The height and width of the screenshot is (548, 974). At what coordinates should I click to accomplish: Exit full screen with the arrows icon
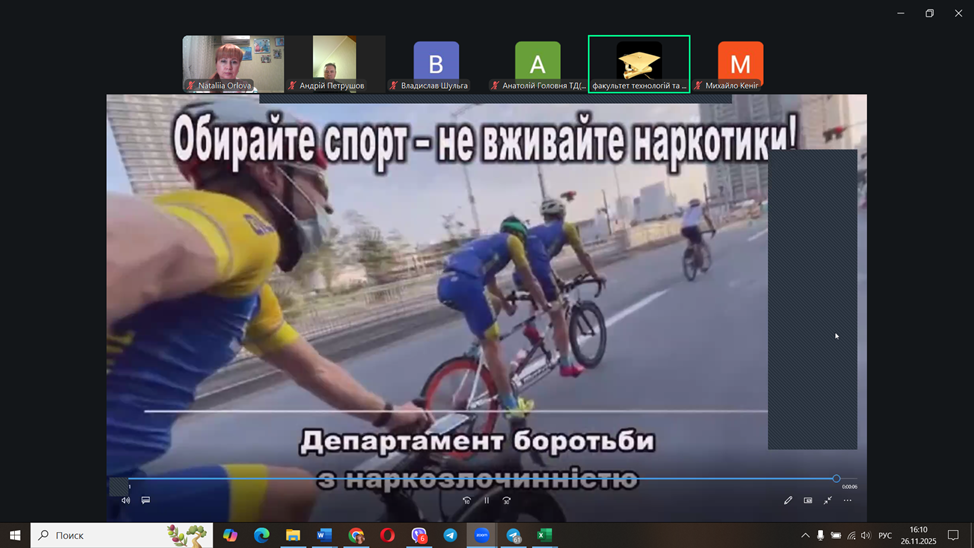coord(828,500)
